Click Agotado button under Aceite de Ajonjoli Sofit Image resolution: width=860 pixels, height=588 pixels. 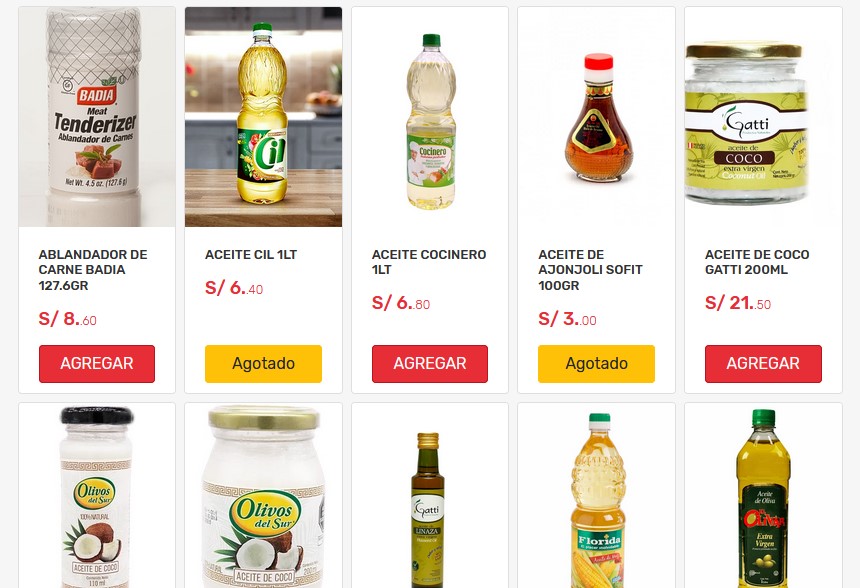596,364
